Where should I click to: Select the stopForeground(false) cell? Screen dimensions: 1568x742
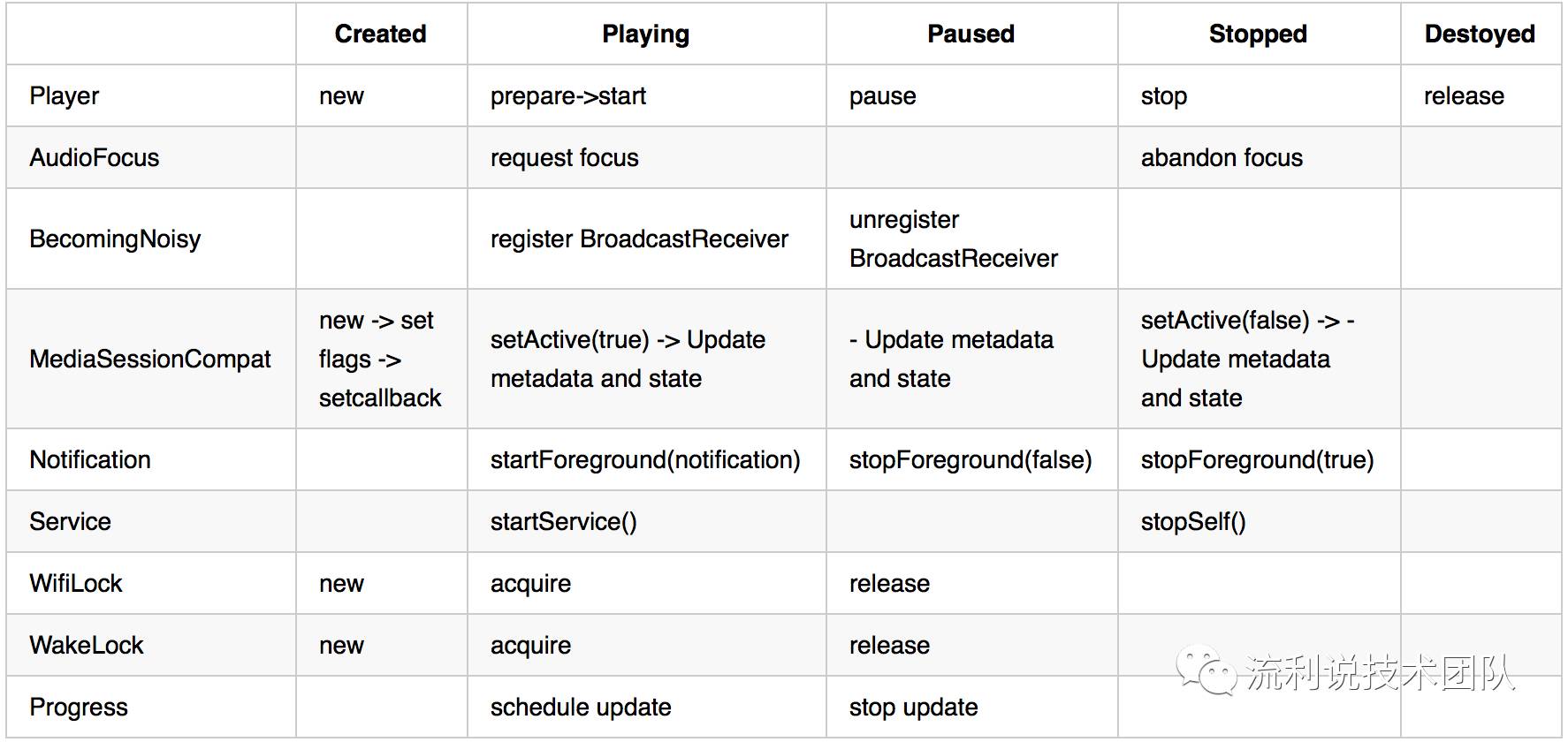970,459
